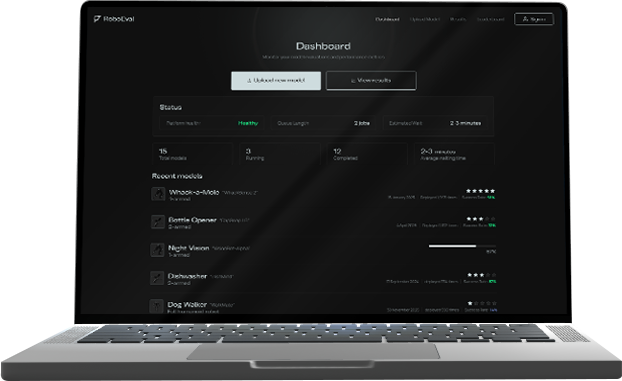Screen dimensions: 622x381
Task: Click the Whack-a-Mole five-star rating
Action: pos(480,191)
